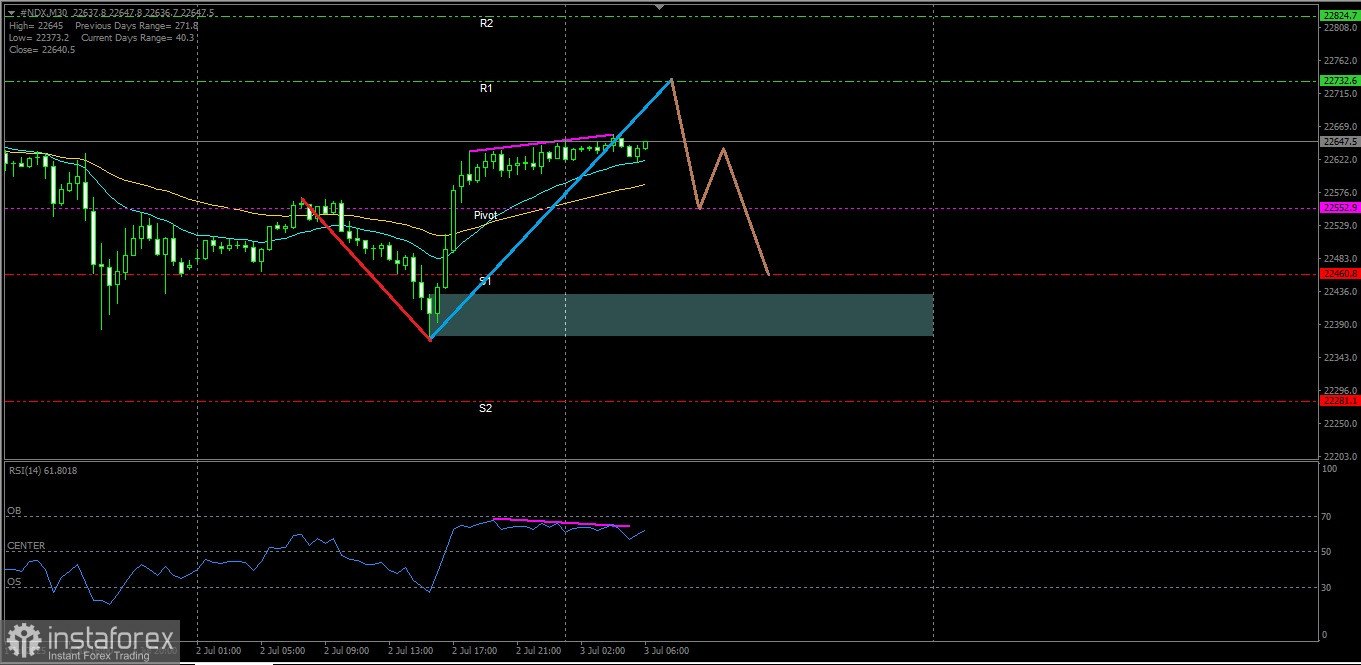The width and height of the screenshot is (1361, 665).
Task: Select magenta divergence line above candles
Action: tap(541, 142)
